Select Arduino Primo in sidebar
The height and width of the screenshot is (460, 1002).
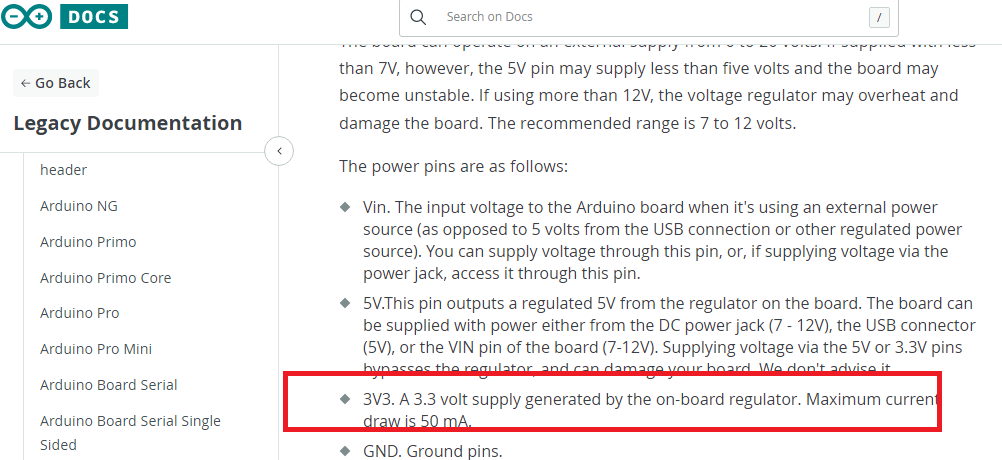[x=88, y=242]
